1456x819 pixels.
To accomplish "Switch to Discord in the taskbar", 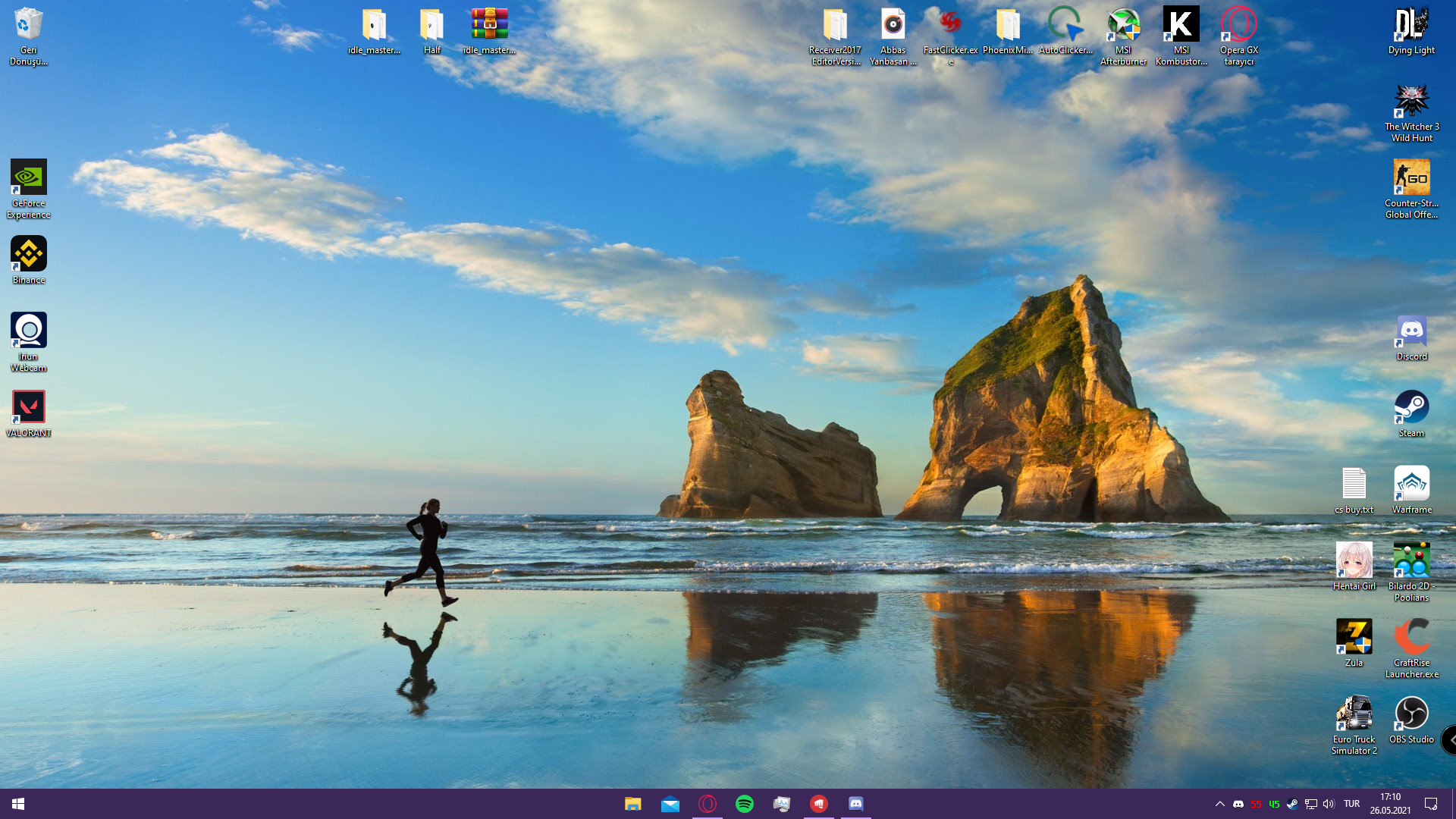I will coord(855,804).
